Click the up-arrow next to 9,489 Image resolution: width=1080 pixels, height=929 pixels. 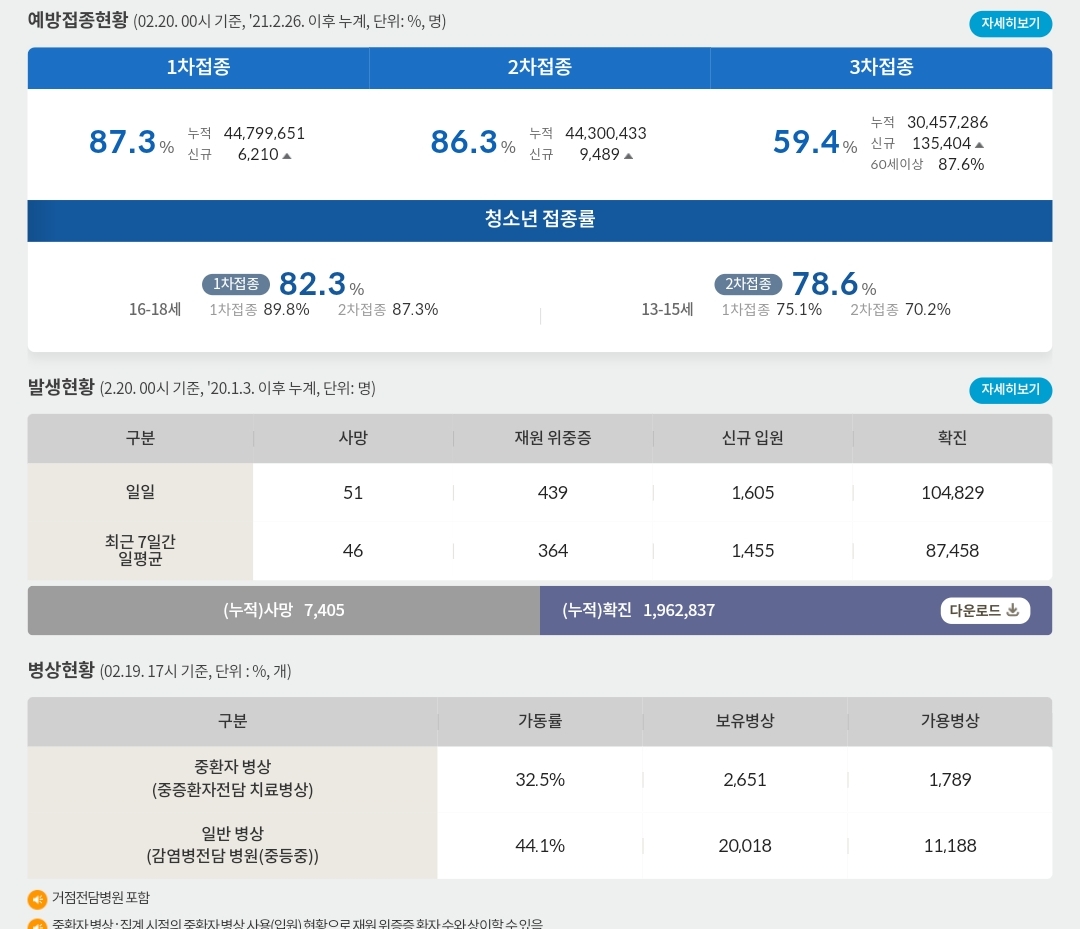tap(628, 156)
